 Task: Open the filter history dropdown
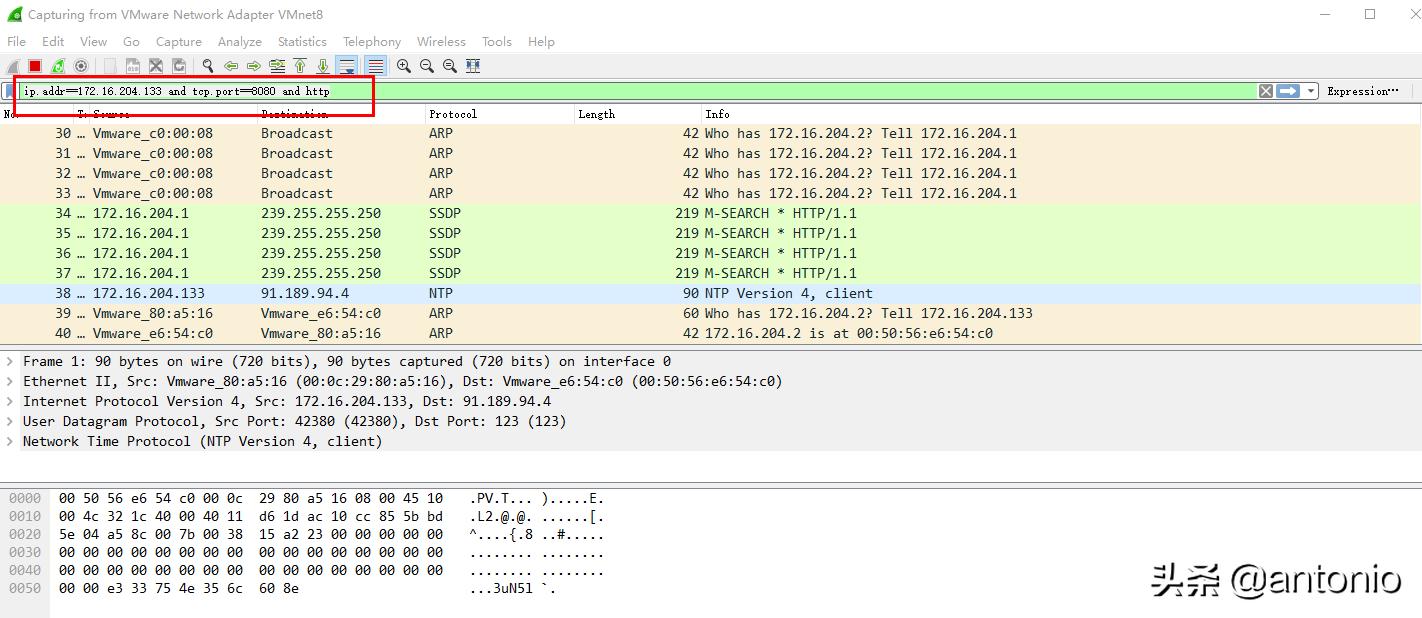tap(1311, 90)
